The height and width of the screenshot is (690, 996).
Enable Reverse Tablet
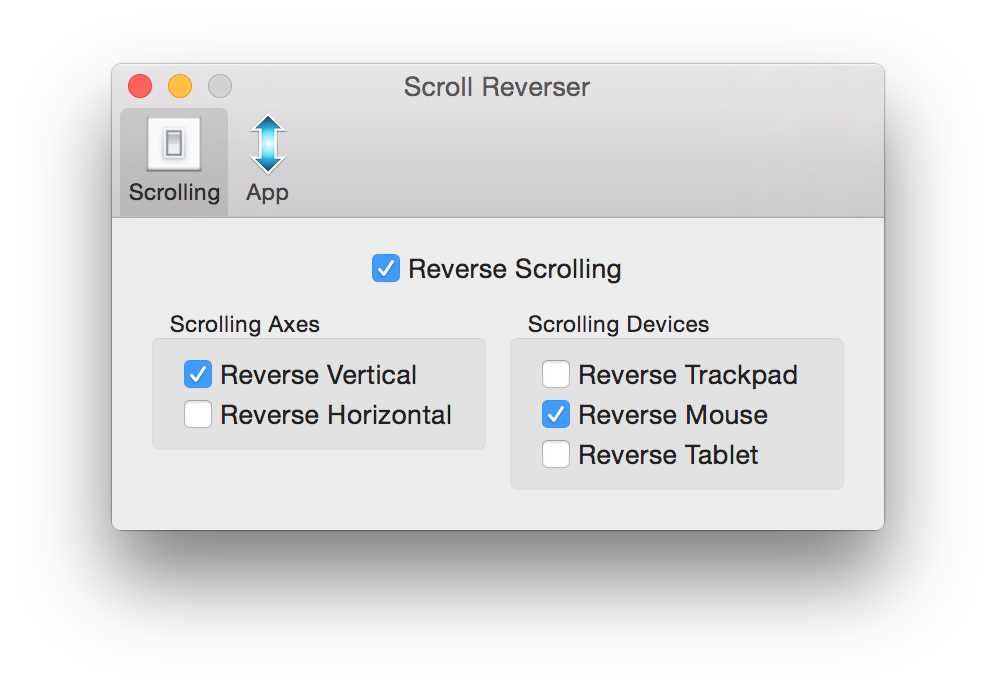556,454
